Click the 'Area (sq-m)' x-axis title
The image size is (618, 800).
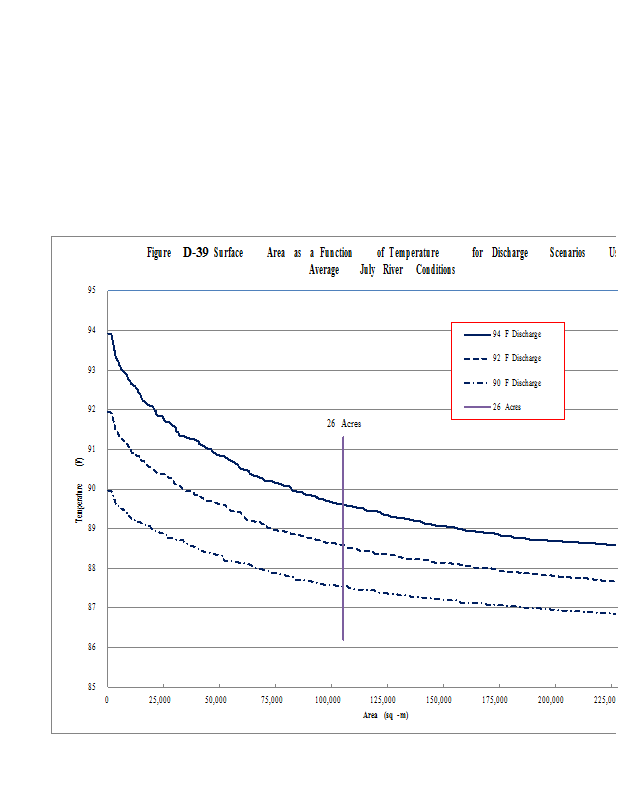(x=384, y=715)
